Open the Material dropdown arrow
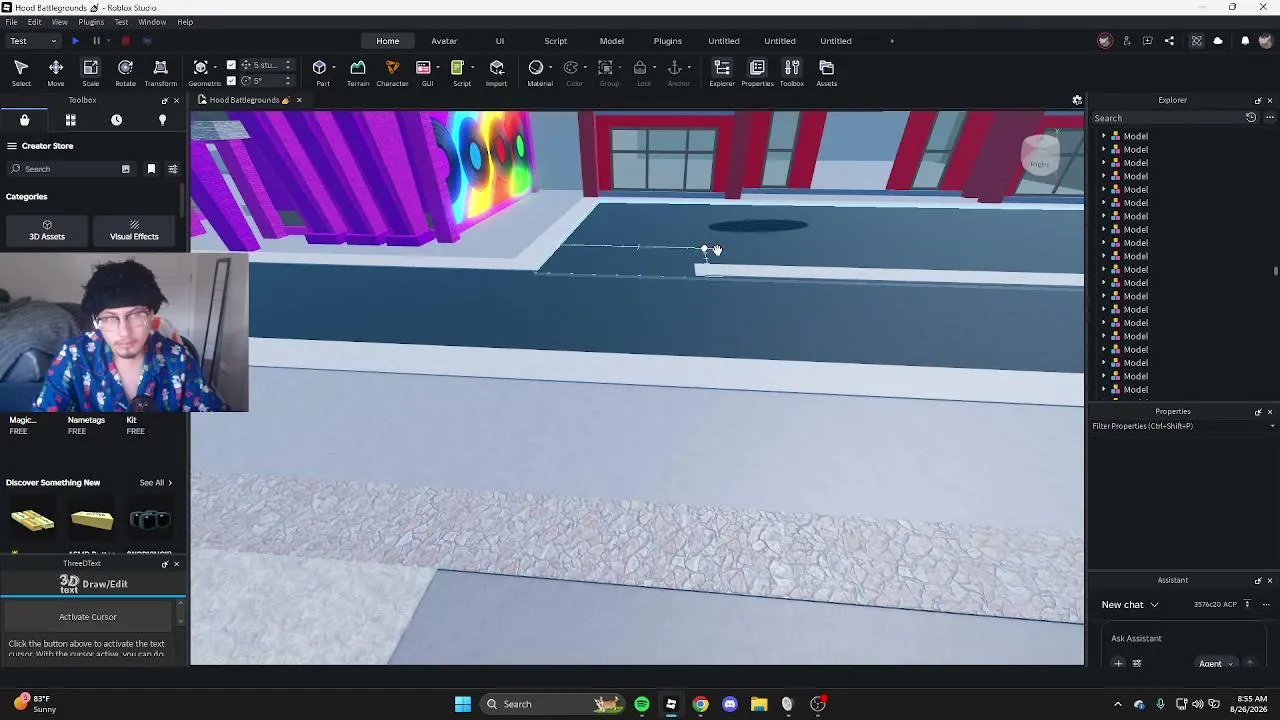 click(551, 67)
